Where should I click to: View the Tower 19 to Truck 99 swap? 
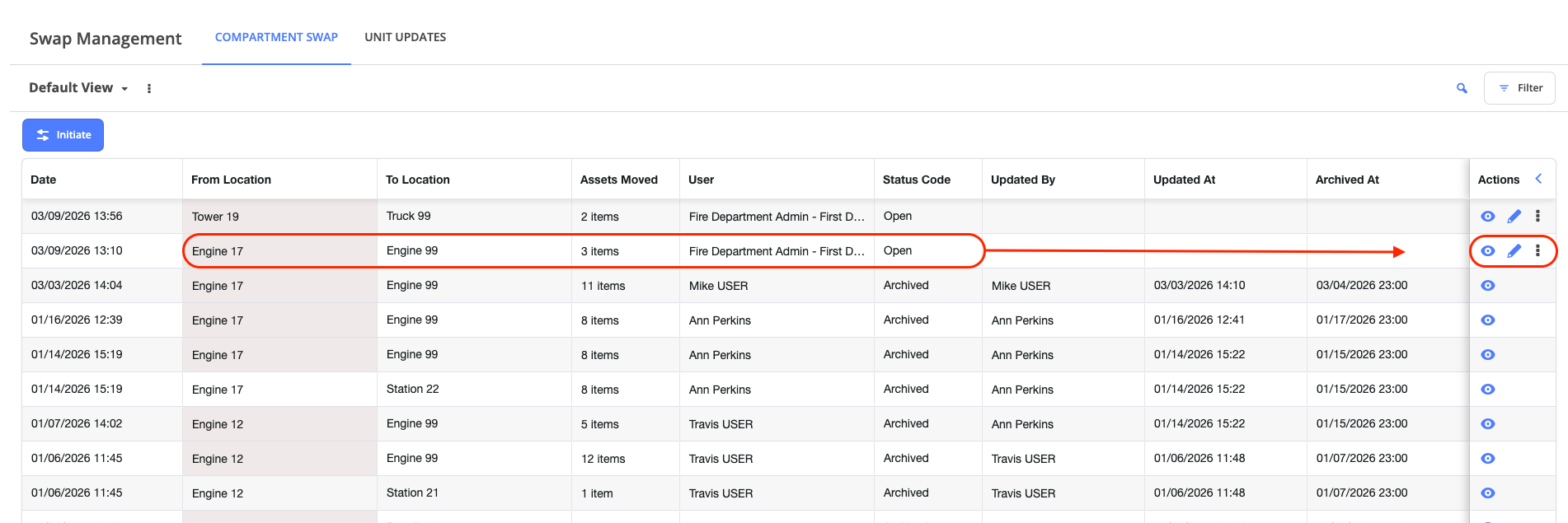pos(1488,217)
